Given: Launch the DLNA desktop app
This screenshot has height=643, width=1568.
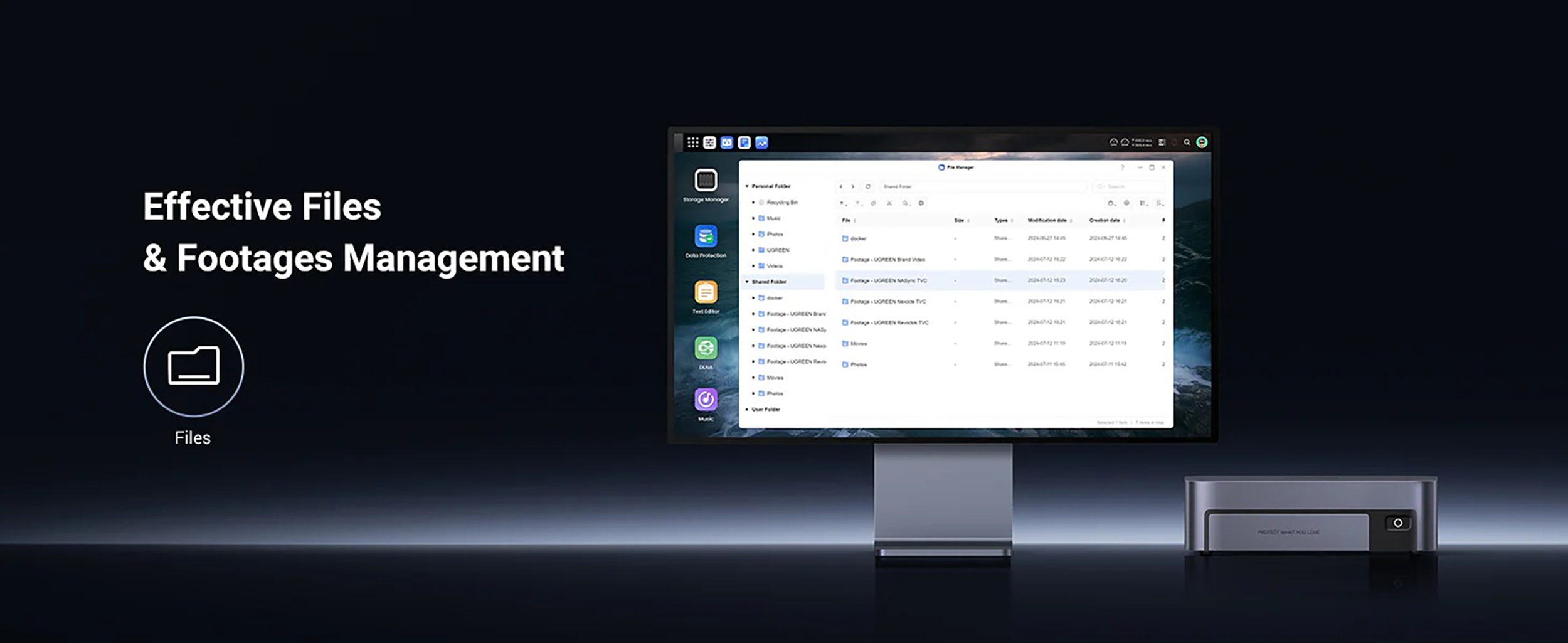Looking at the screenshot, I should pos(706,353).
